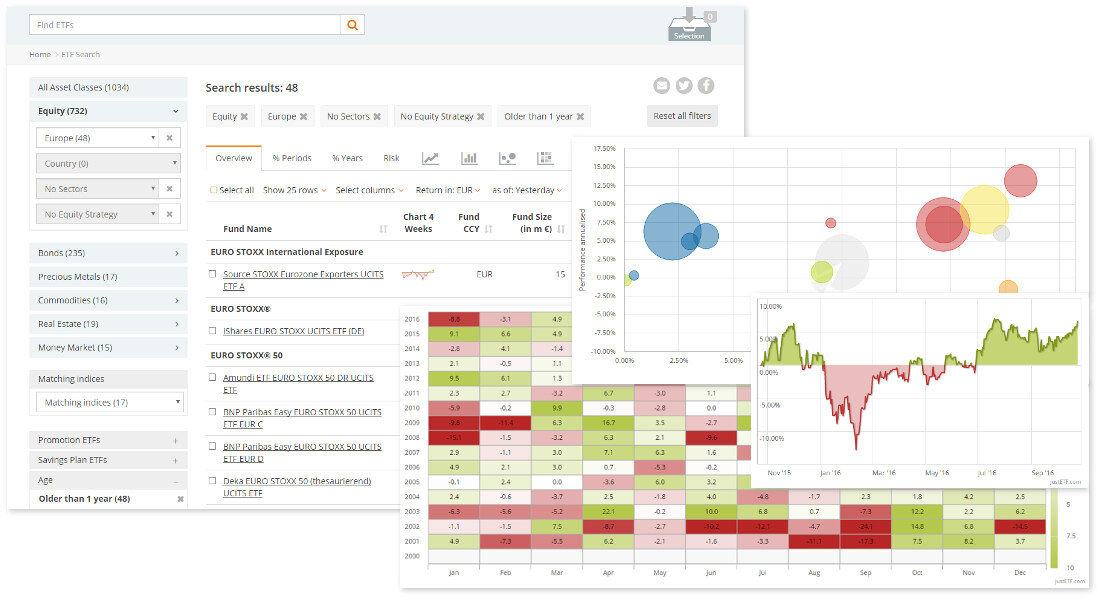Open the Matching indices (17) combo box
Screen dimensions: 1100x611
click(110, 402)
